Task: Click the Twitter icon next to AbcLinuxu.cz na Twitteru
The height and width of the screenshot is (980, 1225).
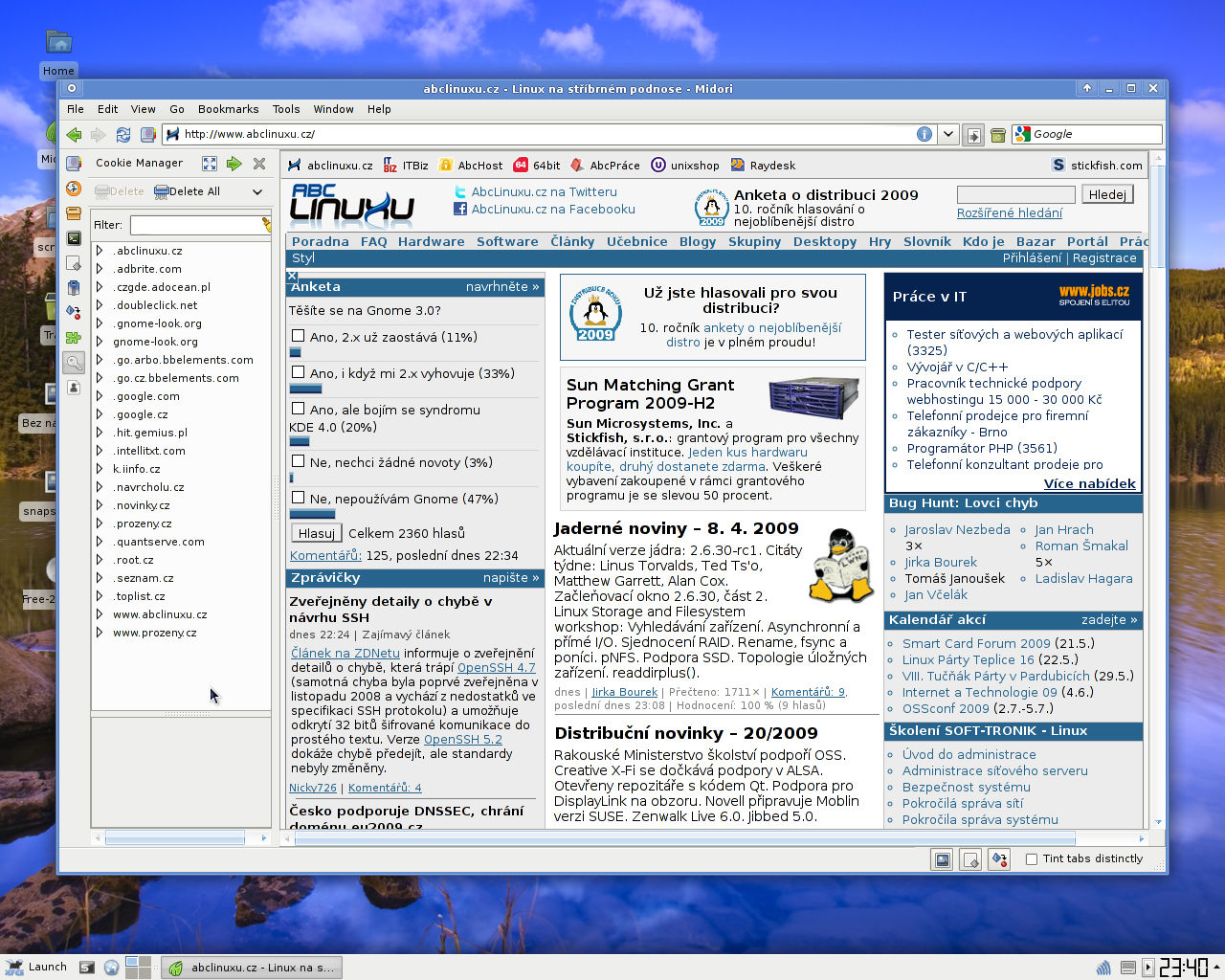Action: pos(460,192)
